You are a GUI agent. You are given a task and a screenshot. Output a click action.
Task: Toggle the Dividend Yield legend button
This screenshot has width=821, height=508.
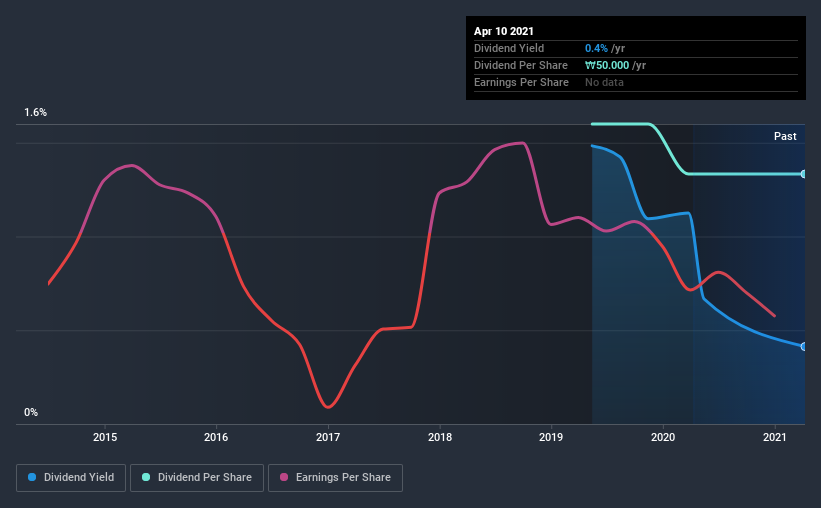[71, 478]
